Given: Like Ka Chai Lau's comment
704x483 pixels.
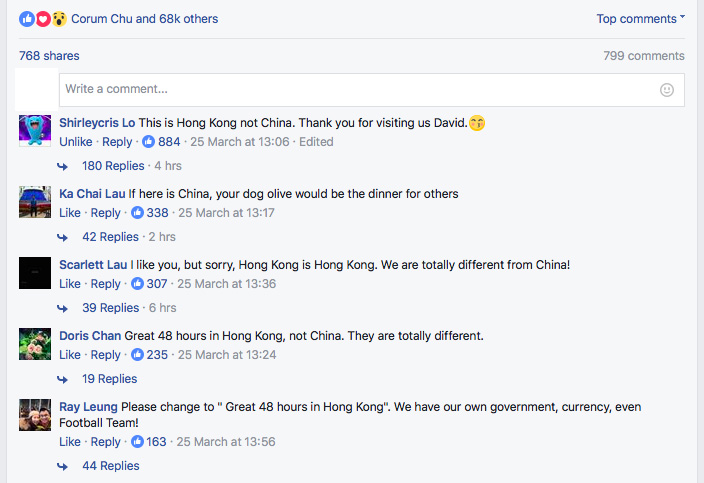Looking at the screenshot, I should pos(70,213).
